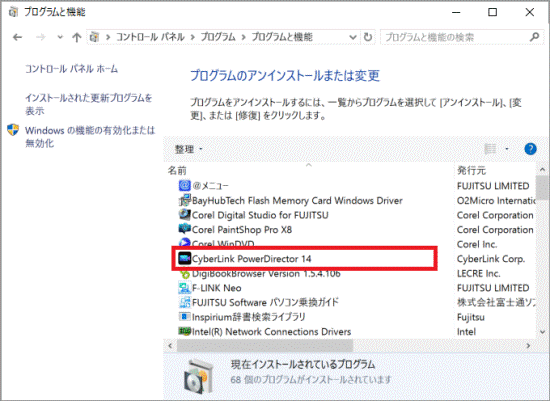Select プログラムと機能 breadcrumb
Image resolution: width=550 pixels, height=401 pixels.
(282, 37)
